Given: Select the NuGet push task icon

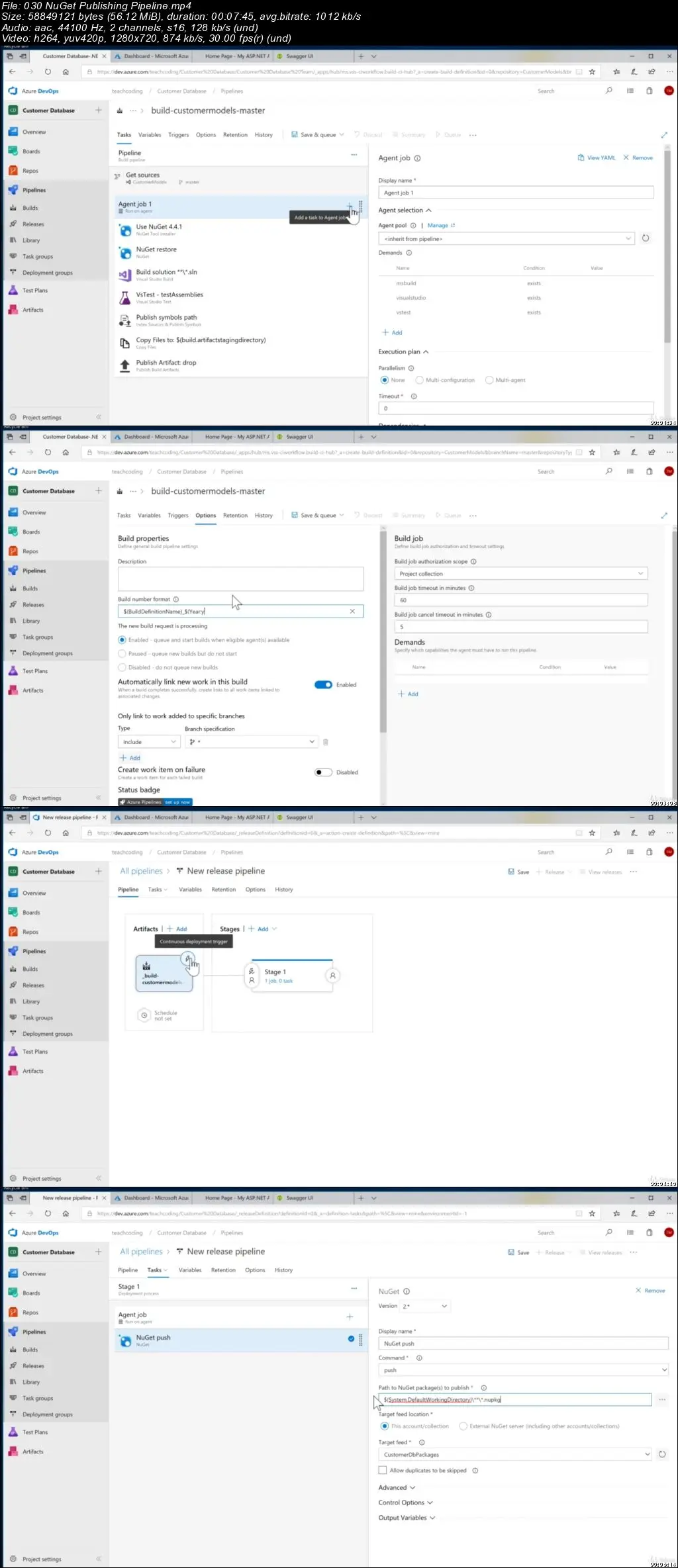Looking at the screenshot, I should [x=124, y=1340].
